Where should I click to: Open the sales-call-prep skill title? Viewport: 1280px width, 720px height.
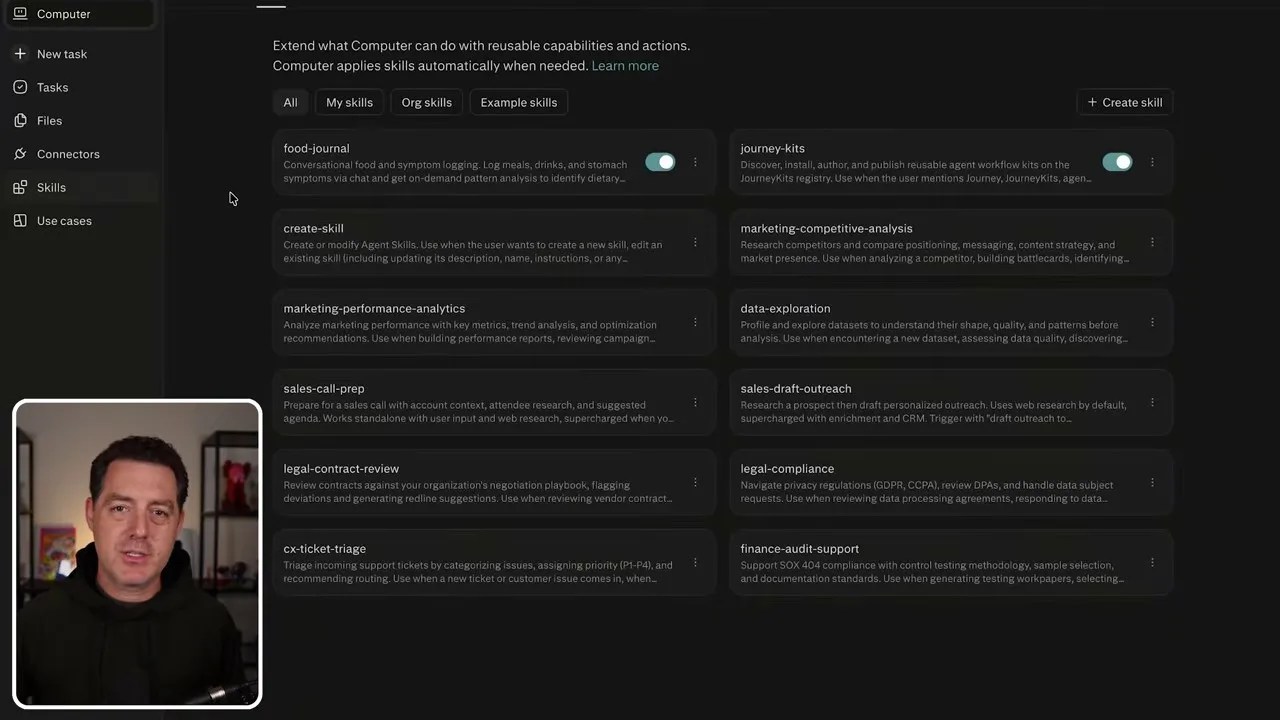(x=324, y=388)
